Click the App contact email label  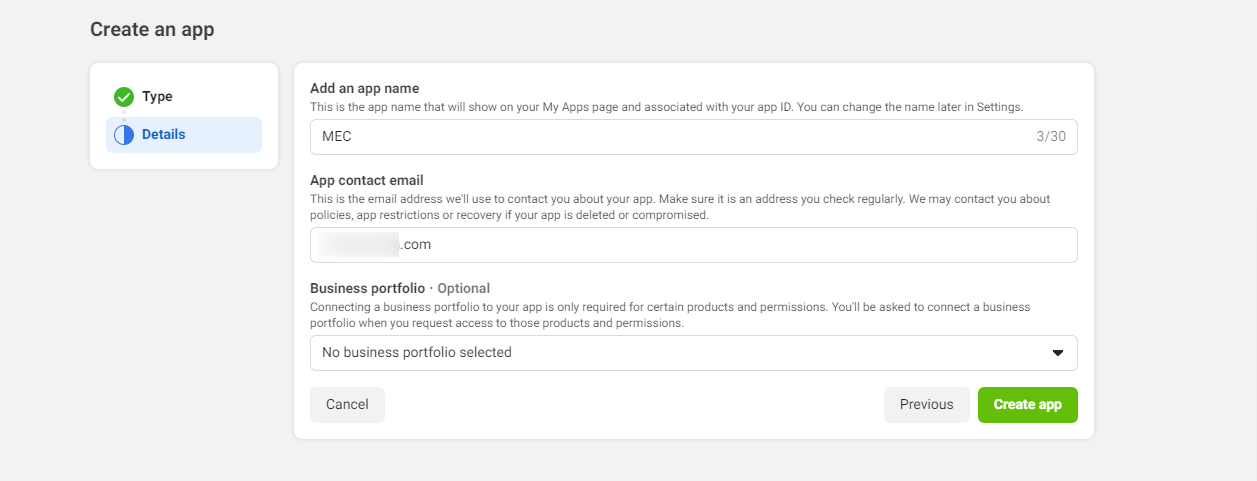[x=367, y=180]
